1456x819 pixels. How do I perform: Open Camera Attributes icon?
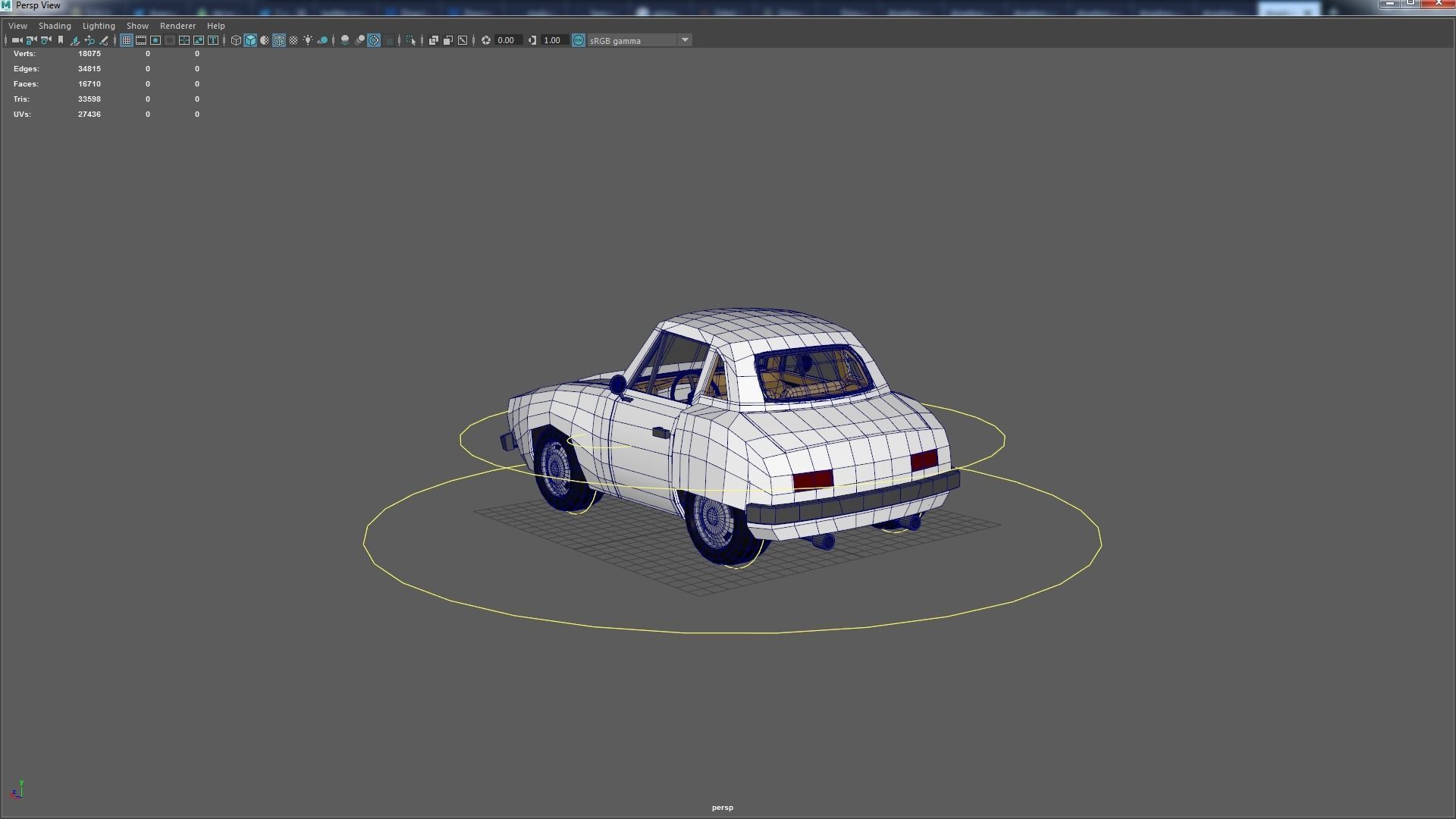[46, 40]
